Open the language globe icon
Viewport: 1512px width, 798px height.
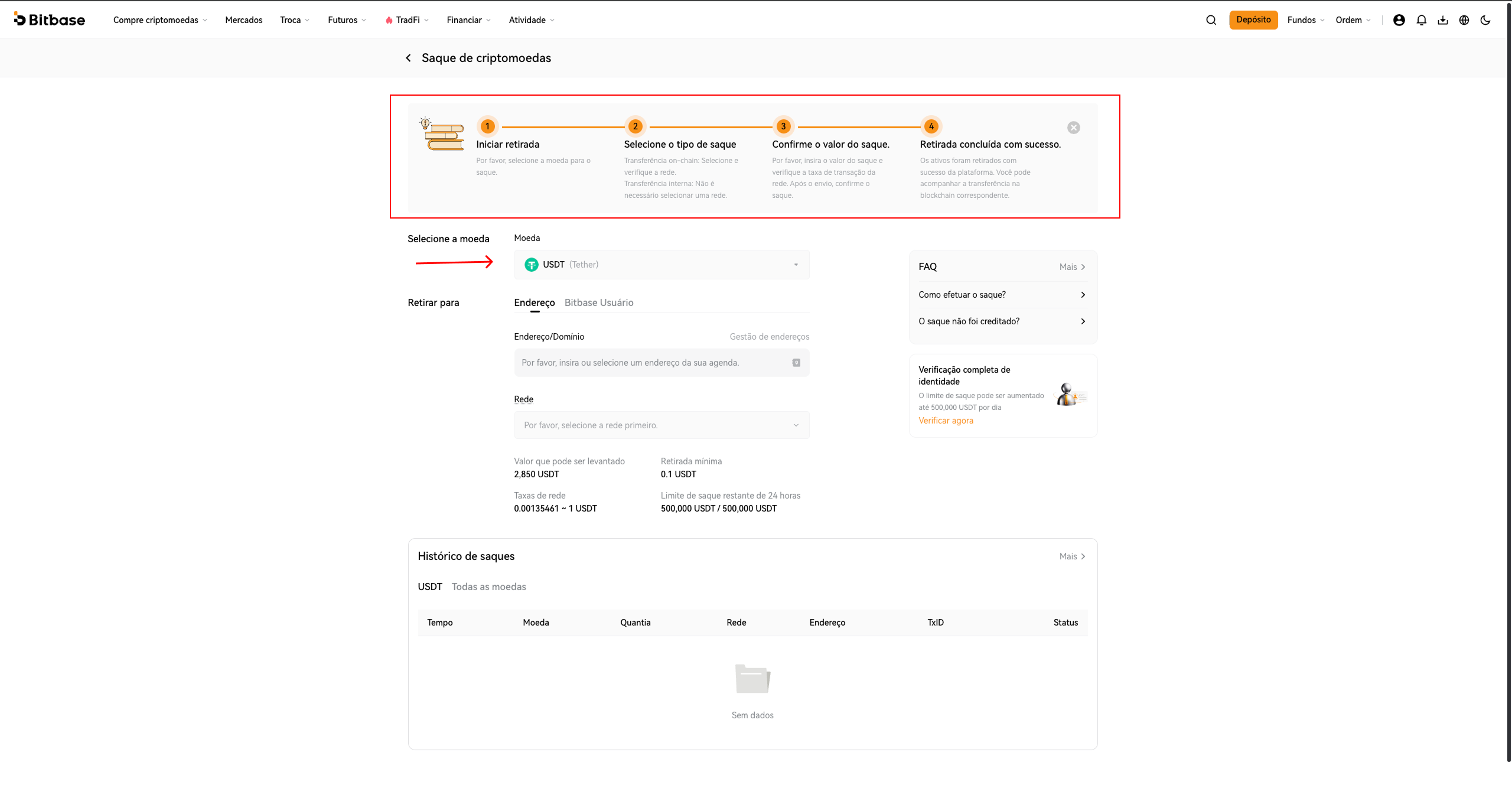pos(1464,20)
